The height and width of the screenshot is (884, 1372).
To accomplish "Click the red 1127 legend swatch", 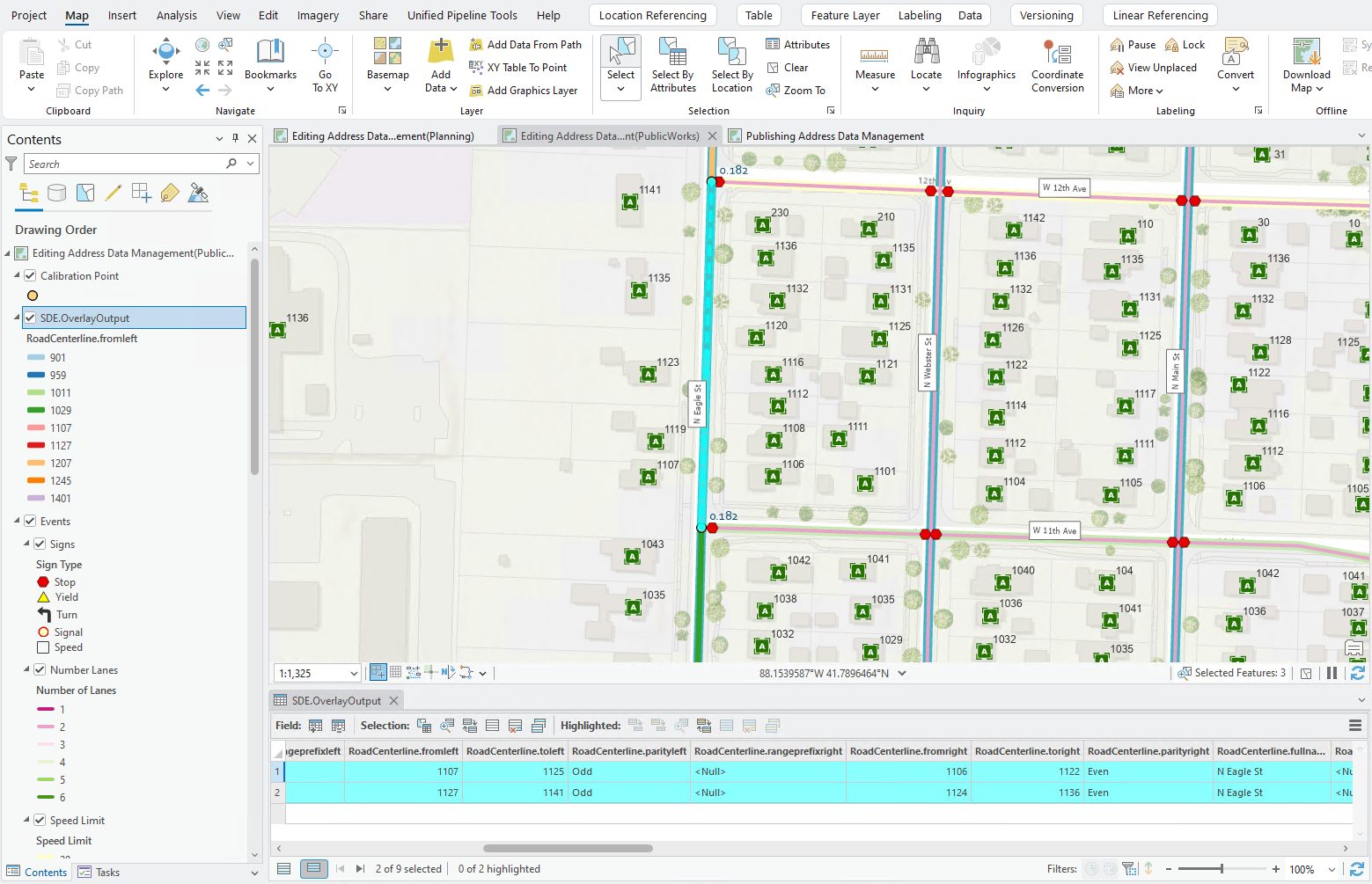I will click(36, 446).
